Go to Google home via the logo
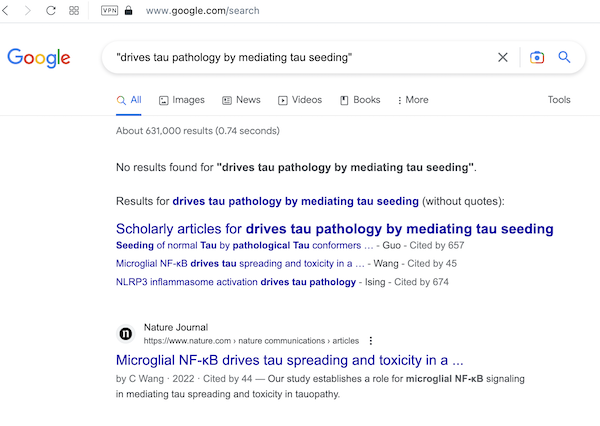Viewport: 600px width, 426px height. pos(39,58)
